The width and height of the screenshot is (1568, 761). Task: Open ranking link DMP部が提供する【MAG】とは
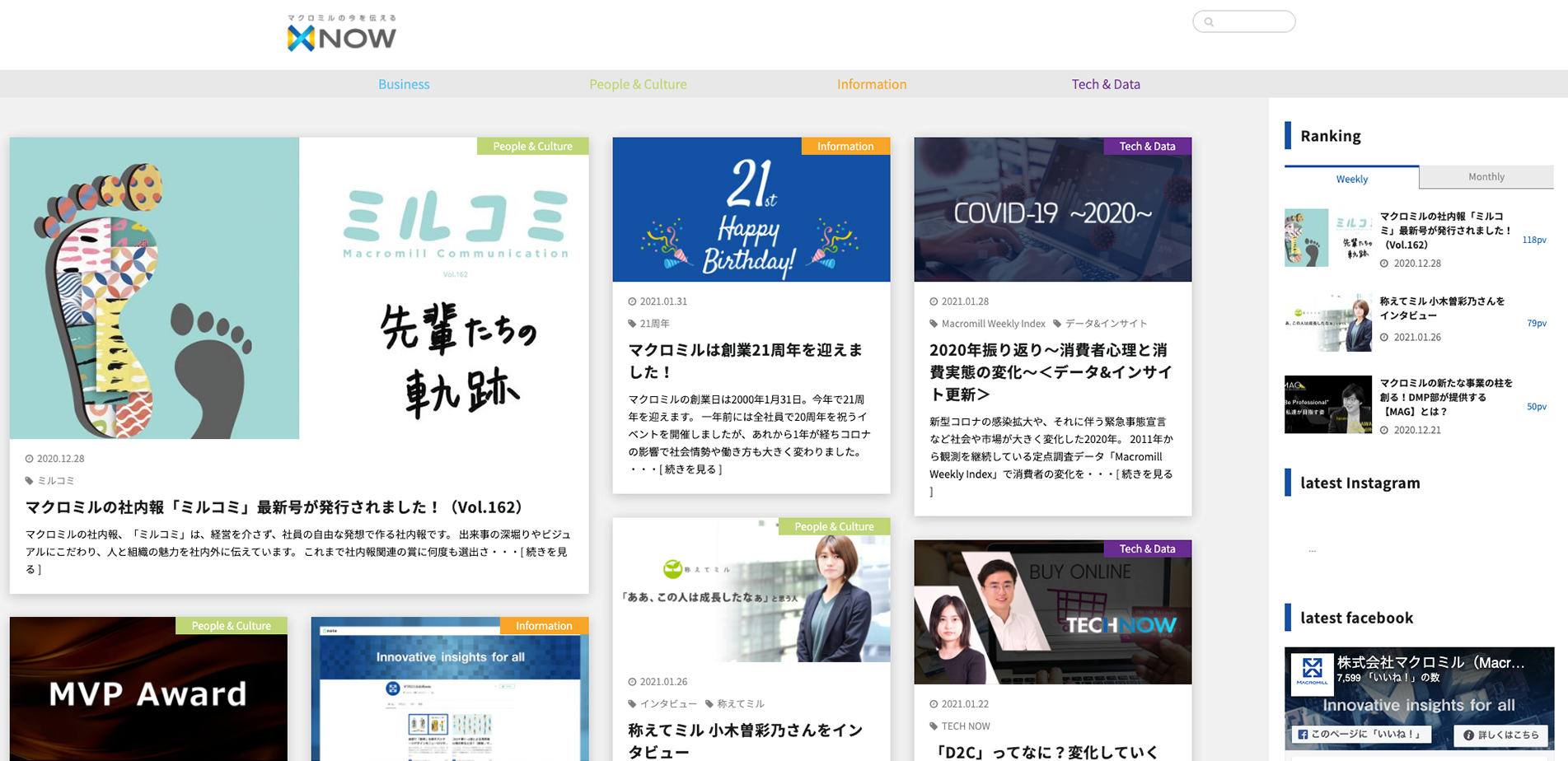pyautogui.click(x=1446, y=397)
